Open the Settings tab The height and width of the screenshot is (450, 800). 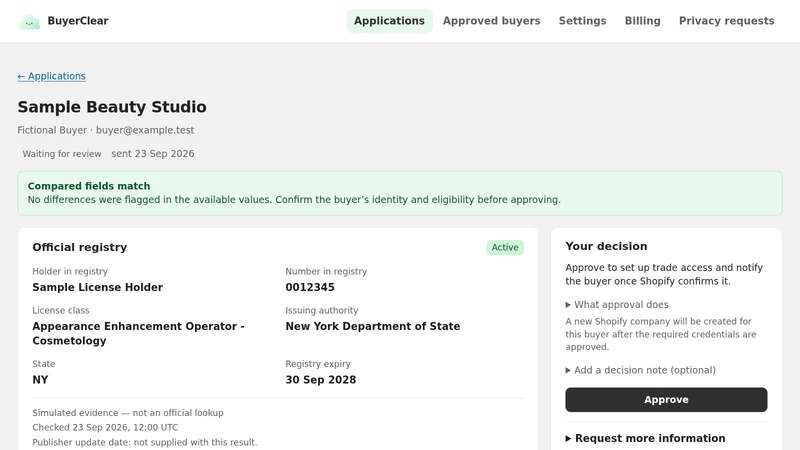coord(582,21)
